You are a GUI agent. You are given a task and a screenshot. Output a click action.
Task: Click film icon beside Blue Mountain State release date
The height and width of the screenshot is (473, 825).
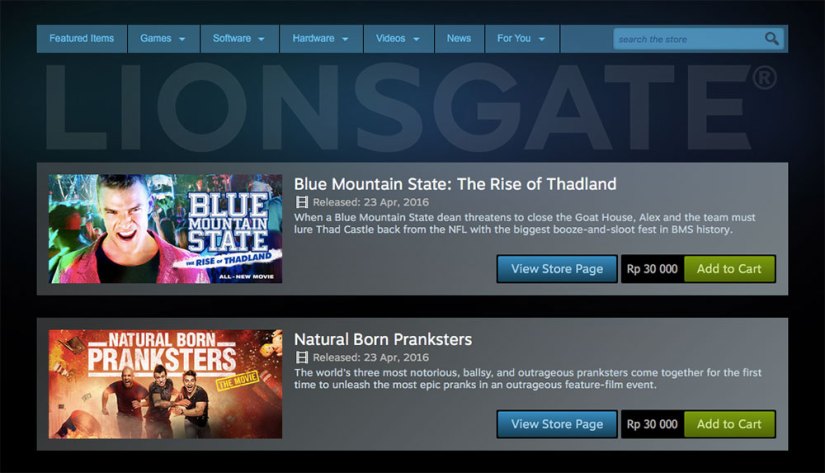click(301, 202)
